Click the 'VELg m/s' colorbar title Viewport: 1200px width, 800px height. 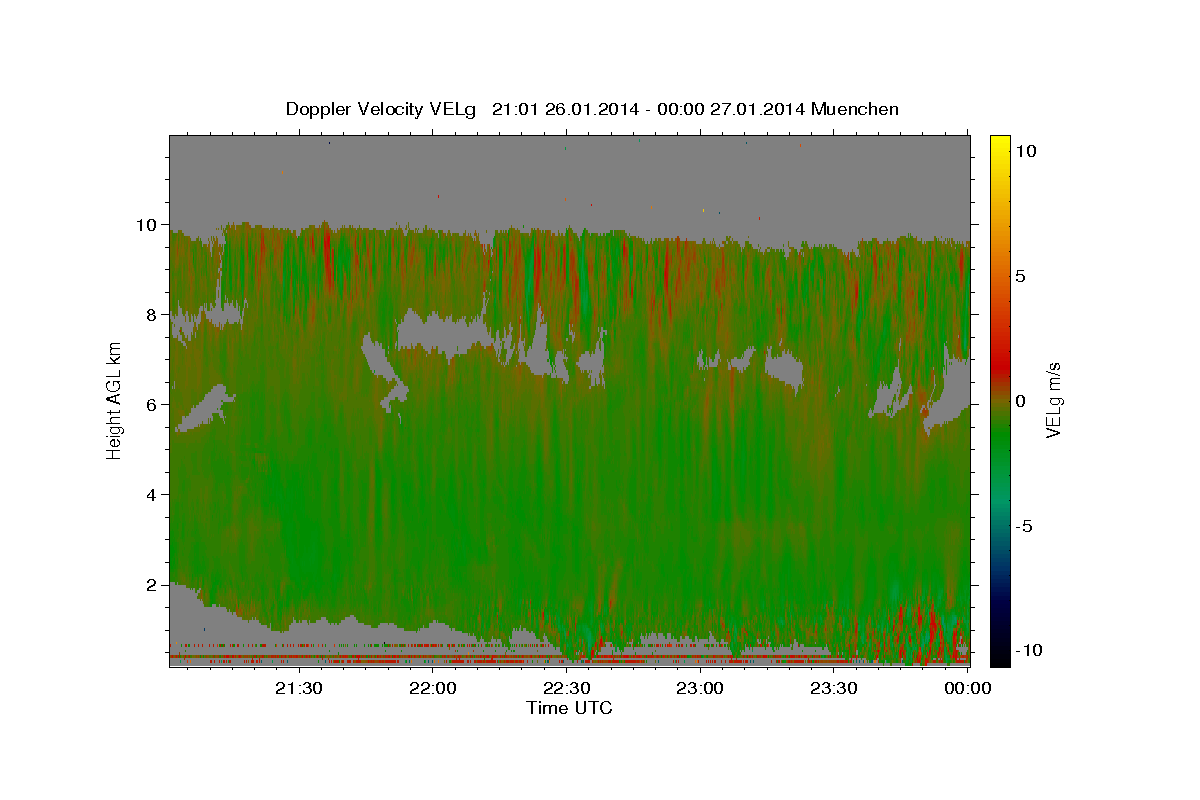[1054, 400]
